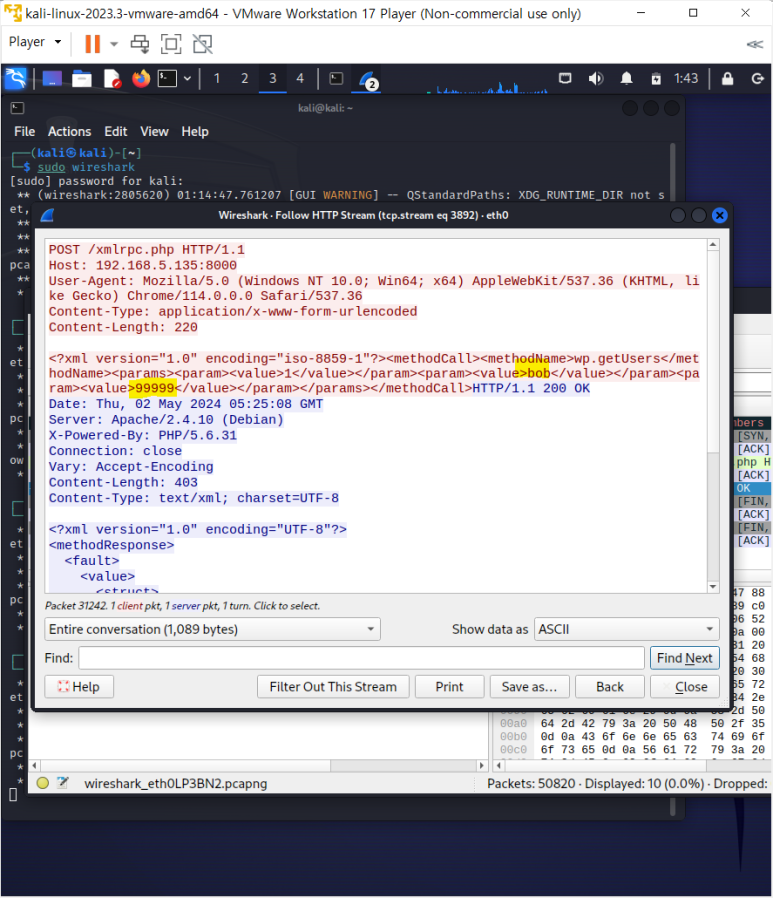Screen dimensions: 773x898
Task: Click the sudo wireshark command in terminal
Action: [x=86, y=167]
